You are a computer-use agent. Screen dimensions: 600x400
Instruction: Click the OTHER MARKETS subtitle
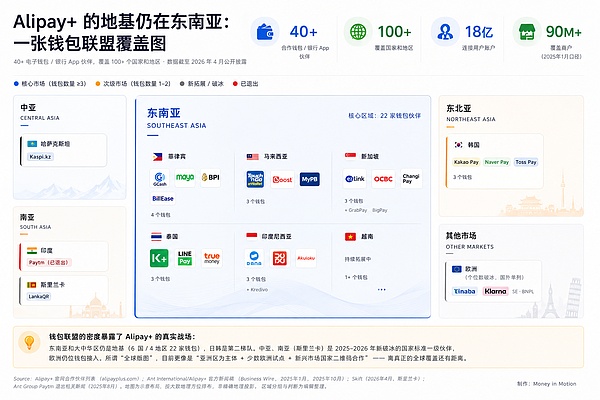tap(470, 247)
